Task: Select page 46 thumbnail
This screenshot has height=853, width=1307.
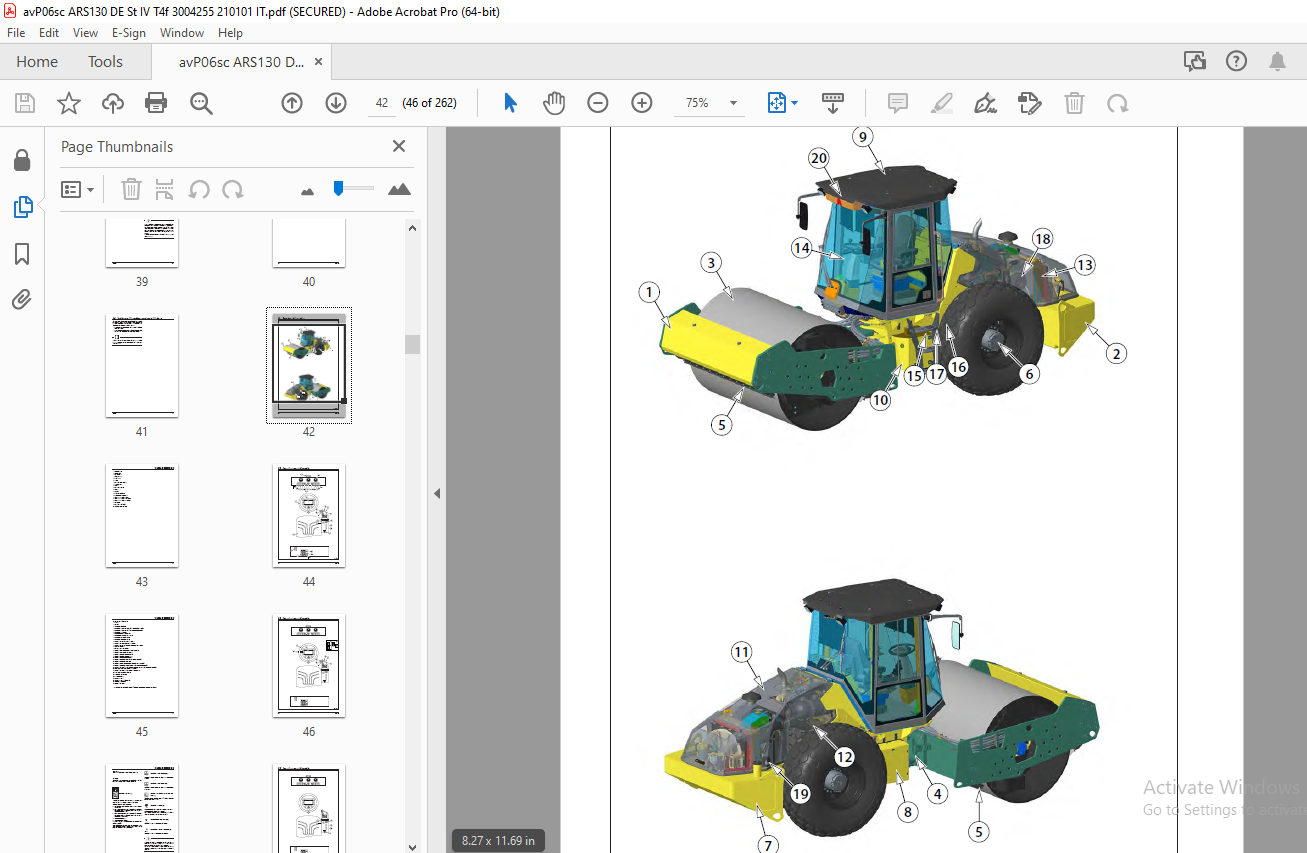Action: [309, 666]
